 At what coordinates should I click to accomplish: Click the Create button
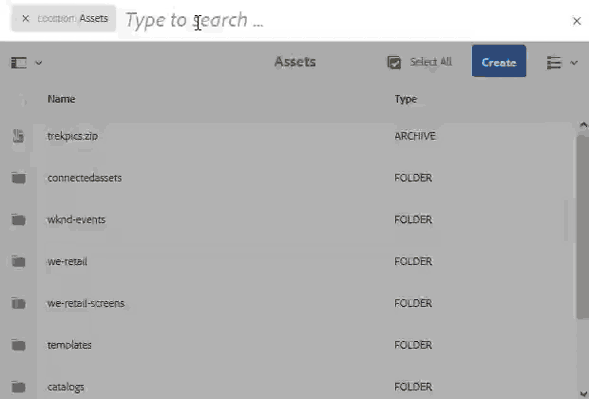[x=499, y=61]
